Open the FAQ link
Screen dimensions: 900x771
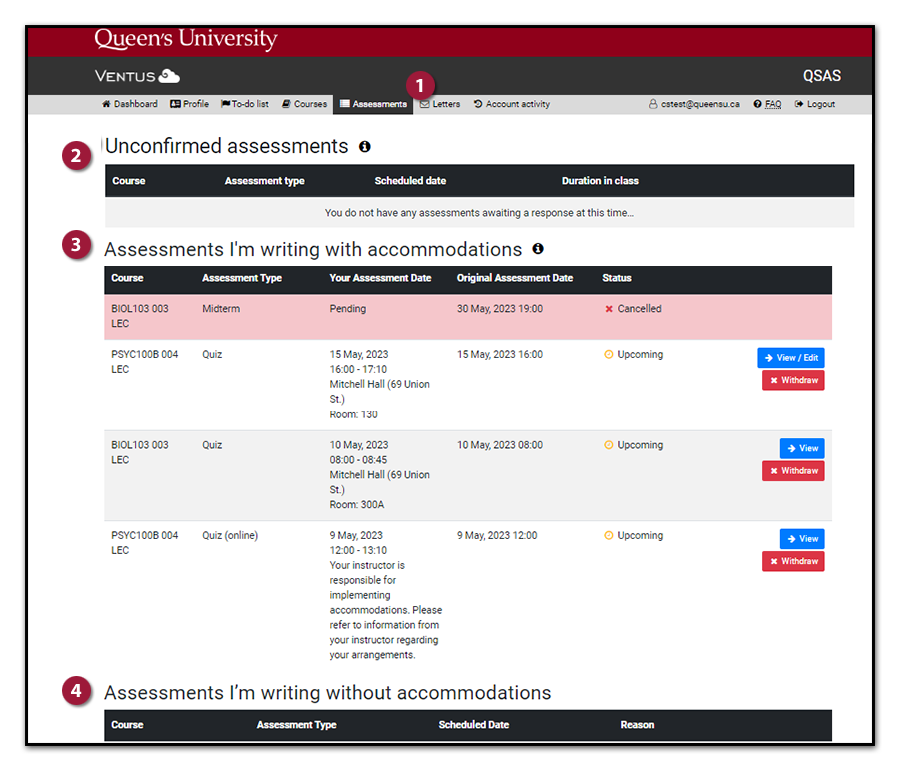pyautogui.click(x=767, y=104)
